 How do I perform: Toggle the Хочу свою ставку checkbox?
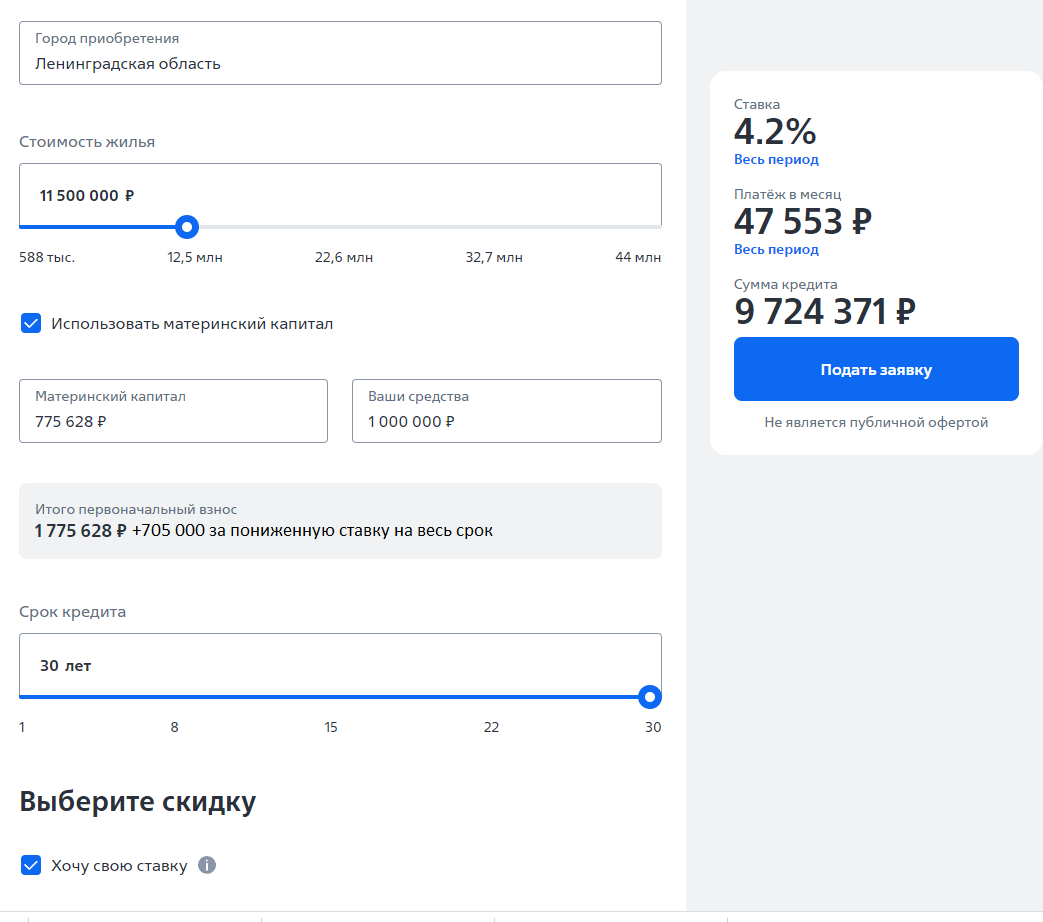[31, 865]
